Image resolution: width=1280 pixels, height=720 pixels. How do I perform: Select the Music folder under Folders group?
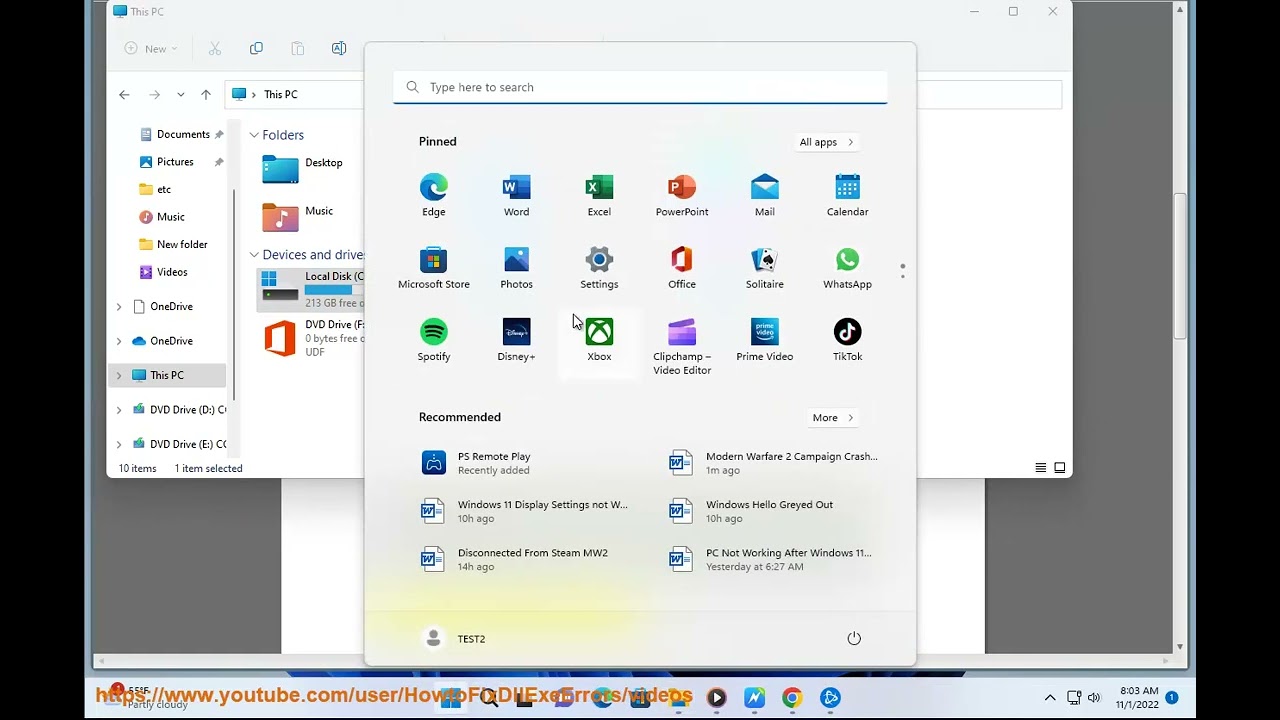coord(298,216)
